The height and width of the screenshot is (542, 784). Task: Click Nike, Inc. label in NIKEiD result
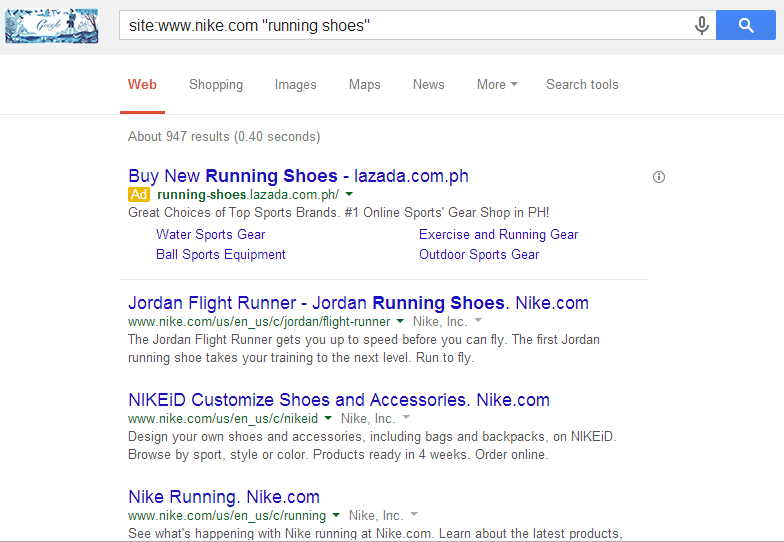pos(368,418)
